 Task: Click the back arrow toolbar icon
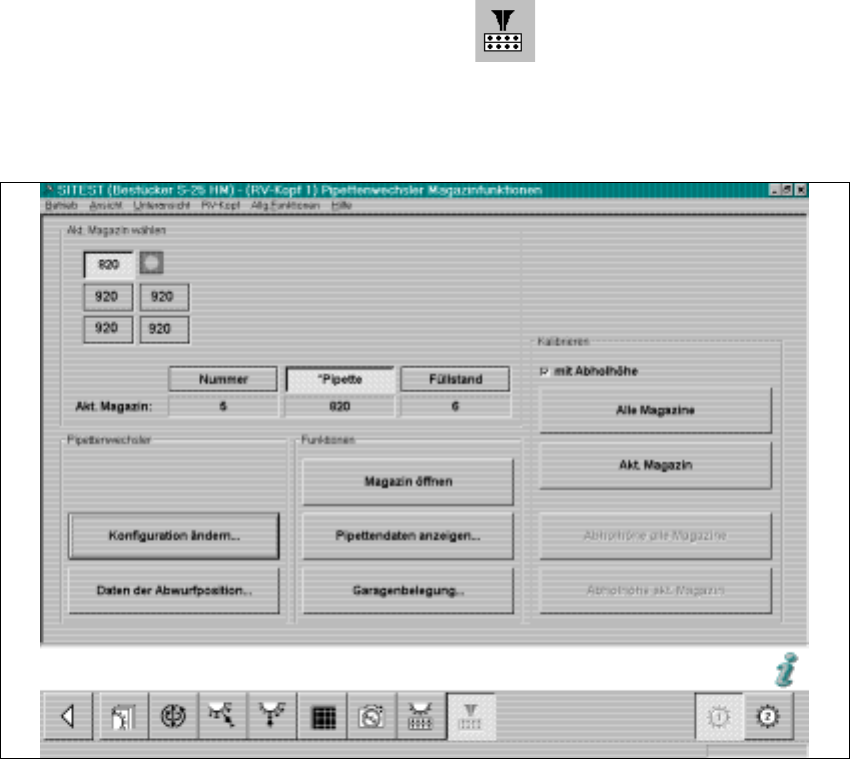pyautogui.click(x=68, y=716)
